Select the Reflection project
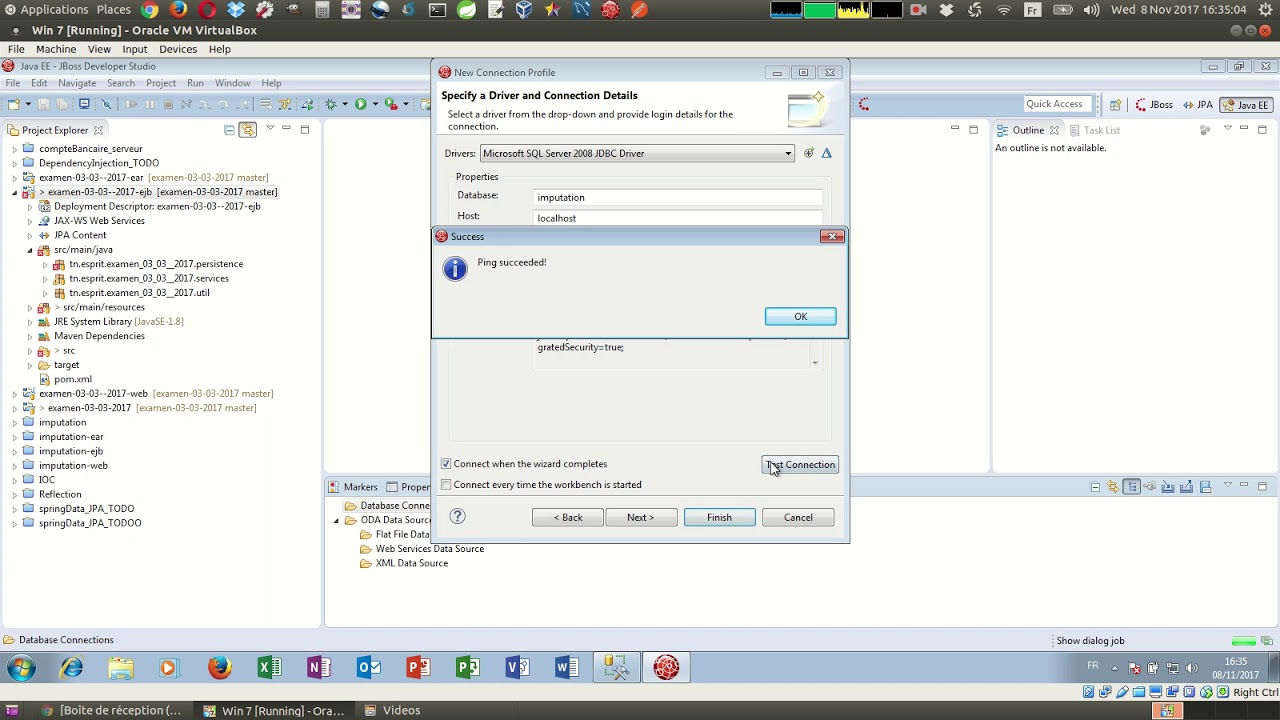 point(60,494)
